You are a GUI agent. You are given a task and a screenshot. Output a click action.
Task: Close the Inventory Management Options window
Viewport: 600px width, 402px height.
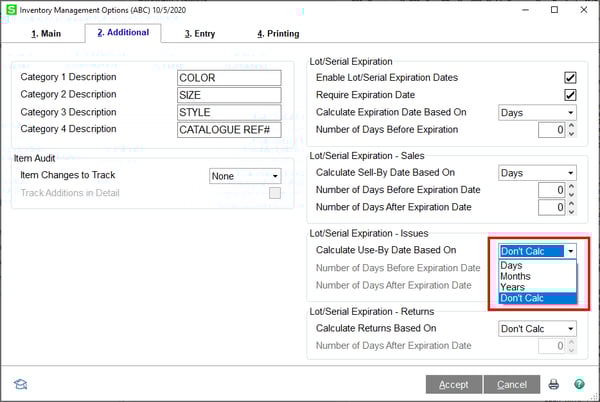pyautogui.click(x=582, y=10)
